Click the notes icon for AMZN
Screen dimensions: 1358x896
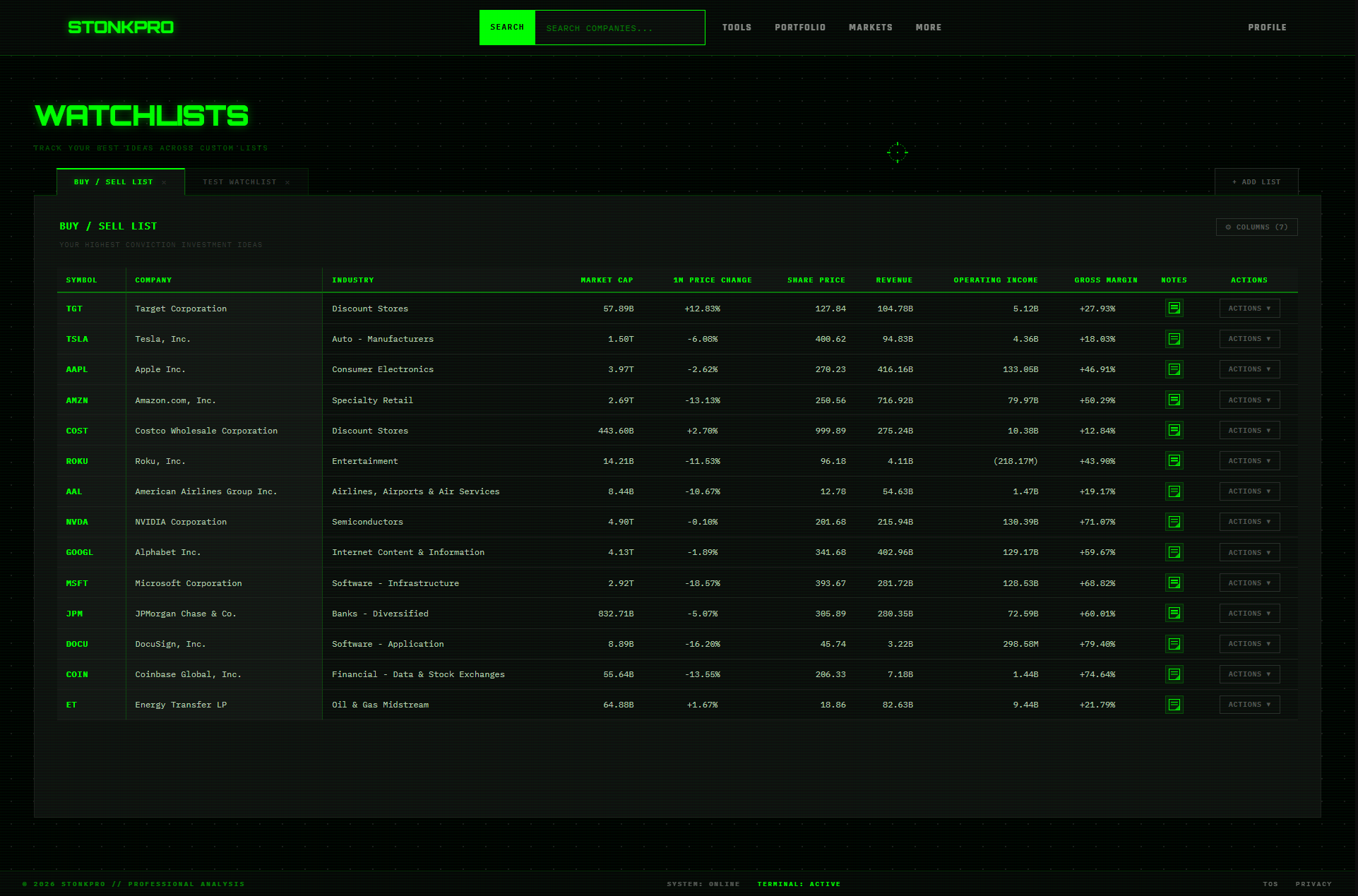coord(1174,400)
